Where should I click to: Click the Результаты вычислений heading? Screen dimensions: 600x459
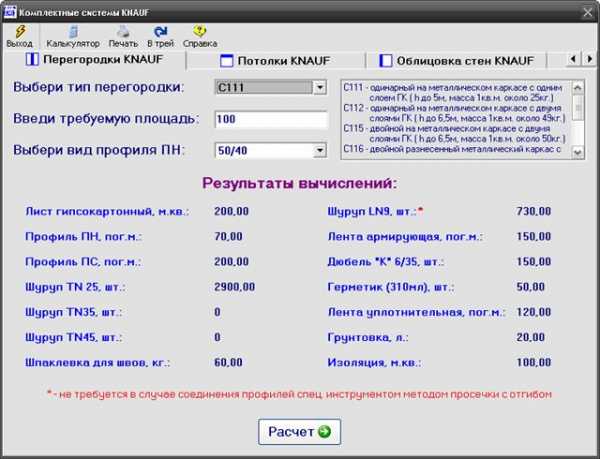(x=300, y=183)
